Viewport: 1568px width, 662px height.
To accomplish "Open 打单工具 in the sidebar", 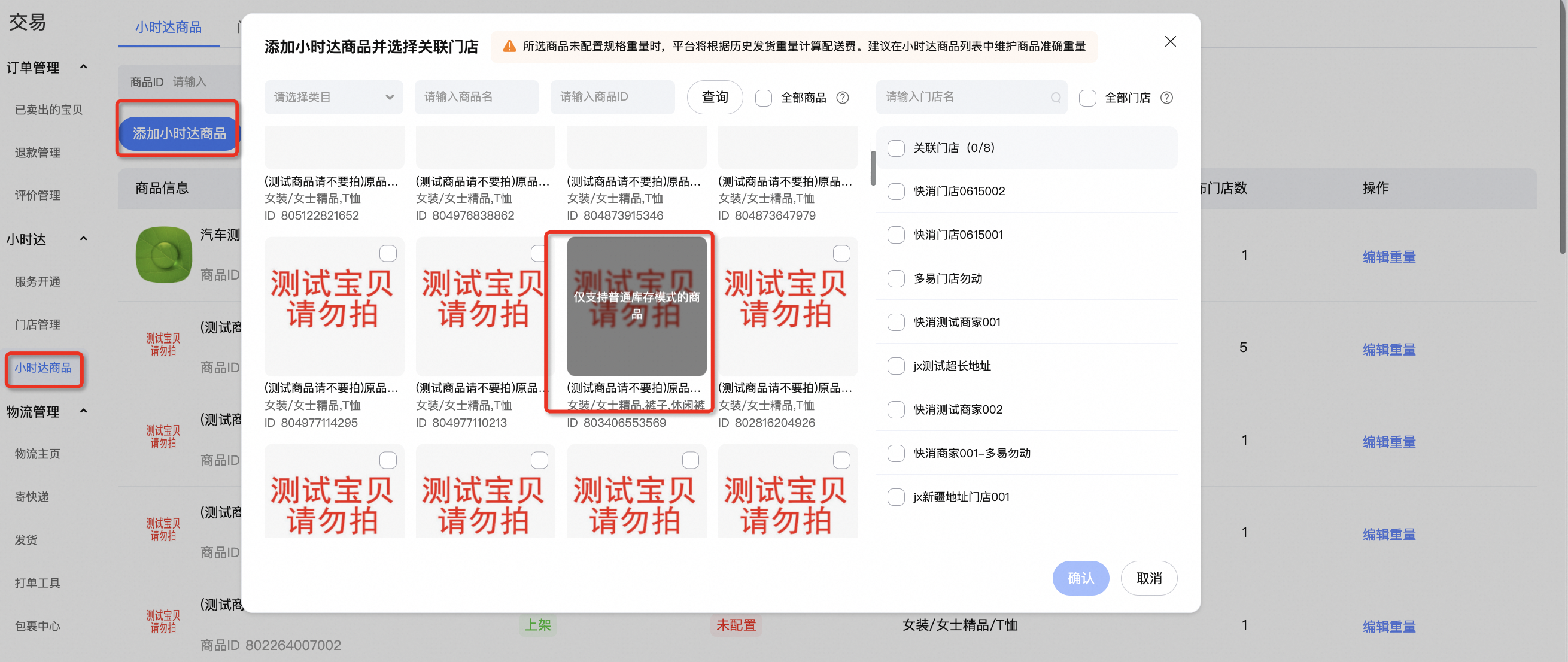I will click(x=38, y=583).
